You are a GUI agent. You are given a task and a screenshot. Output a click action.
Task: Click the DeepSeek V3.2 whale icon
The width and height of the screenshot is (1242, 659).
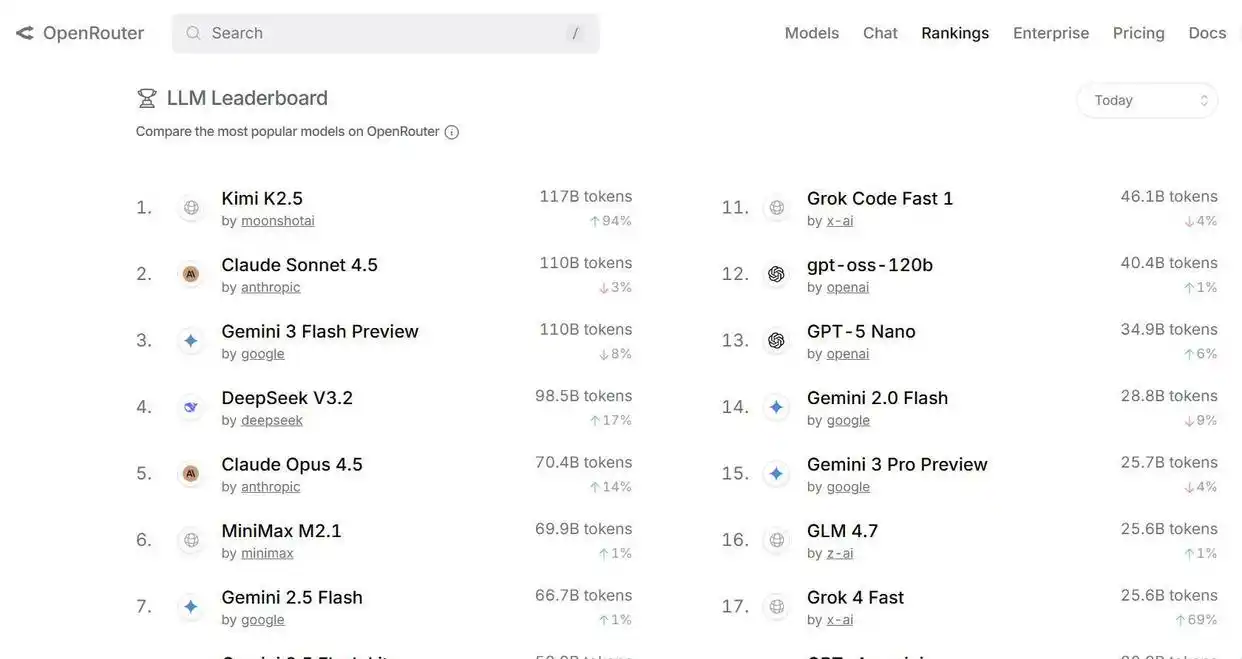pos(191,407)
